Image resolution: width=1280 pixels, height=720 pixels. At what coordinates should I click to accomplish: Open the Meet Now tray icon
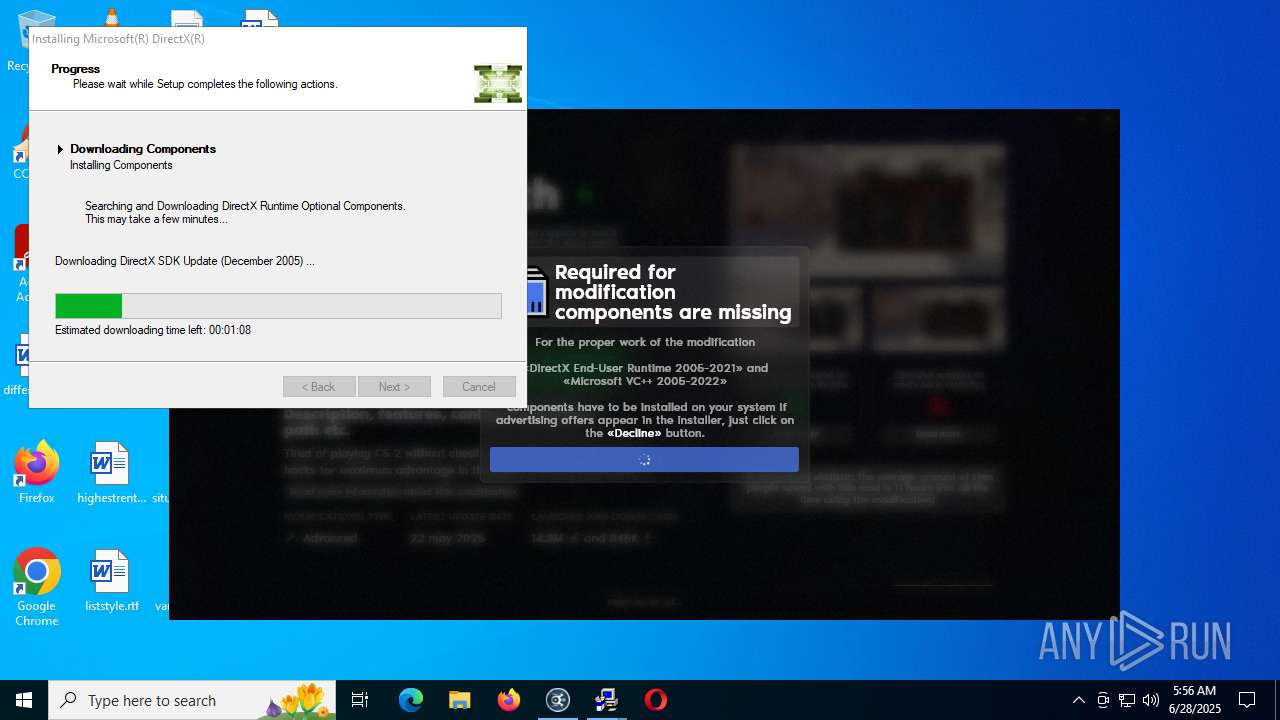click(1103, 700)
